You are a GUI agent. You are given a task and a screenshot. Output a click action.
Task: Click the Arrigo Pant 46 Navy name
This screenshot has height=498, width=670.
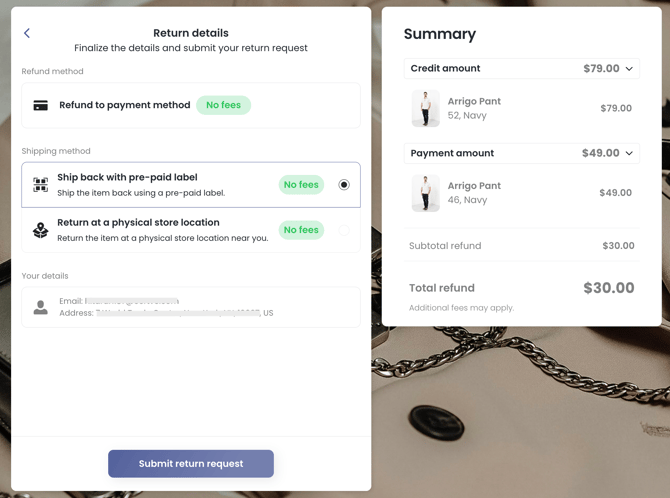coord(474,186)
